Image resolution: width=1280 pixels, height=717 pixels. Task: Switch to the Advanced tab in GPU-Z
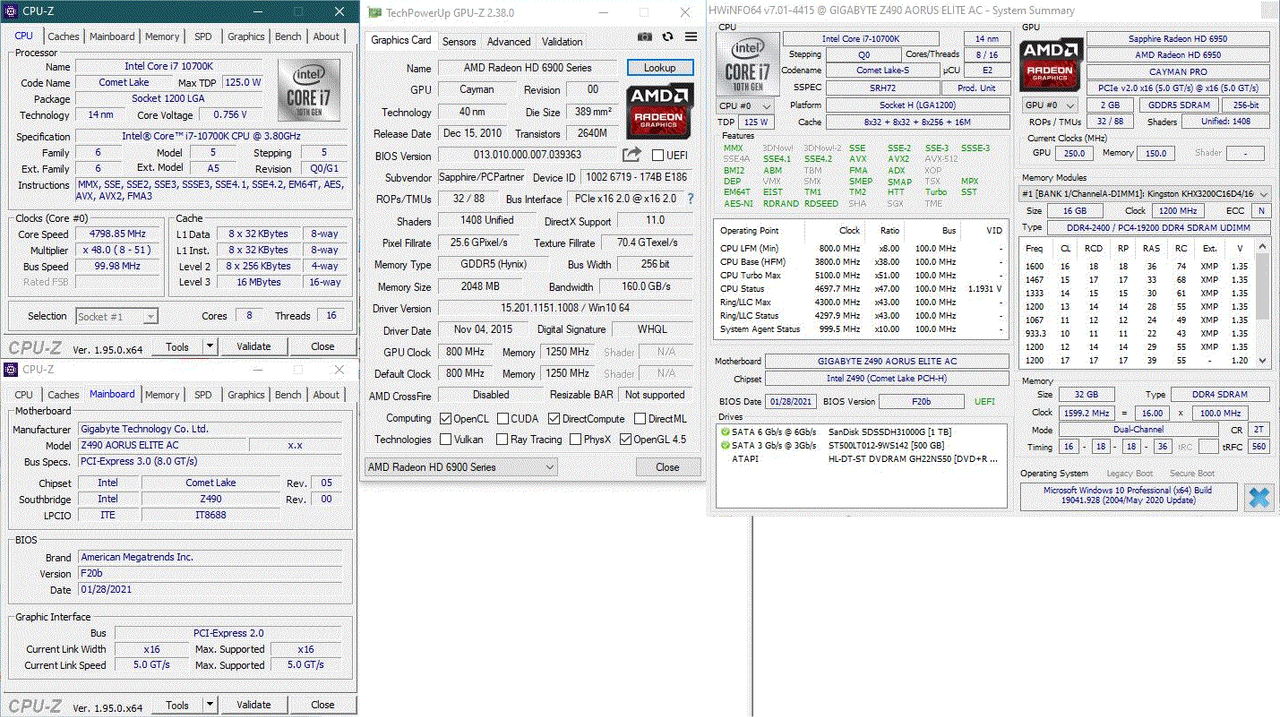[509, 42]
